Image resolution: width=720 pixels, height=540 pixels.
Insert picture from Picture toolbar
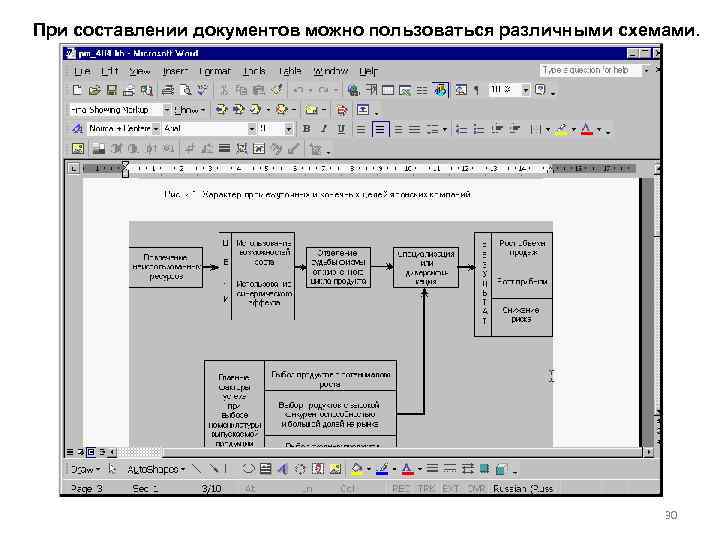tap(78, 148)
